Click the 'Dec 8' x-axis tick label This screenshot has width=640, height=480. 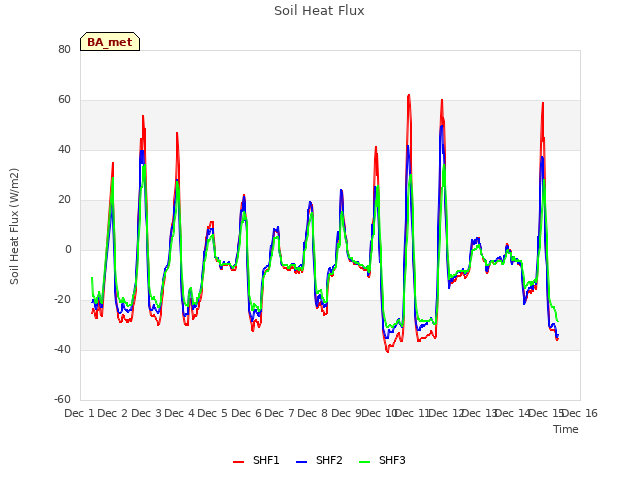pos(312,413)
